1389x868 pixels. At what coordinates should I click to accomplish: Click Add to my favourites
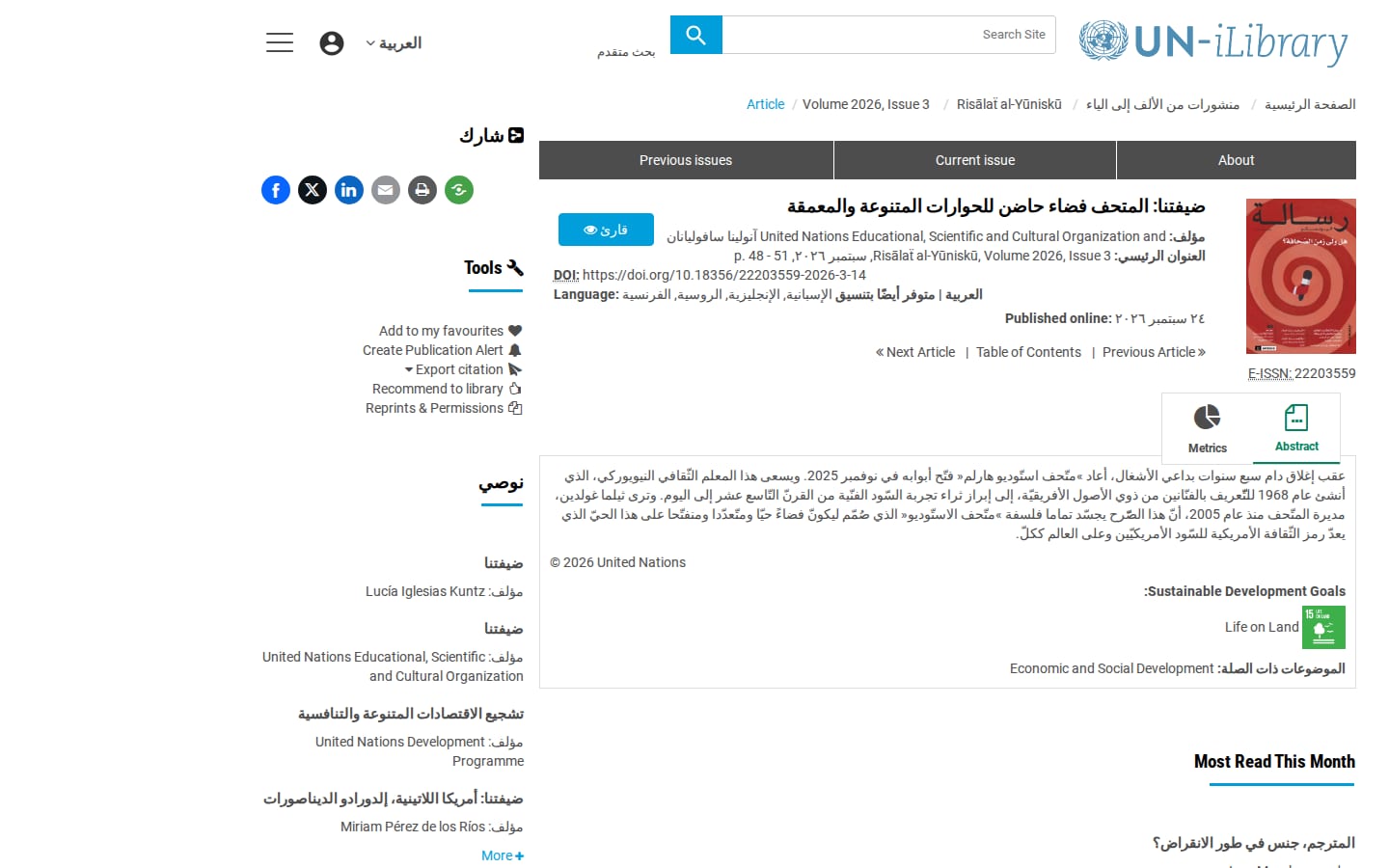(x=441, y=331)
